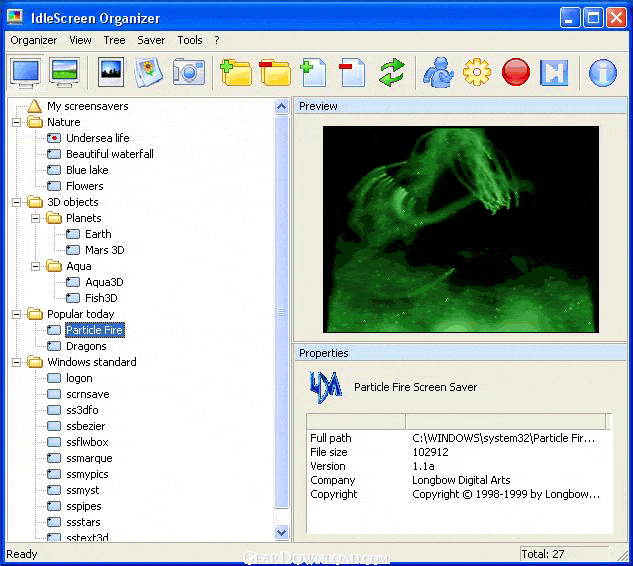Click the red circle toolbar icon

click(x=516, y=72)
